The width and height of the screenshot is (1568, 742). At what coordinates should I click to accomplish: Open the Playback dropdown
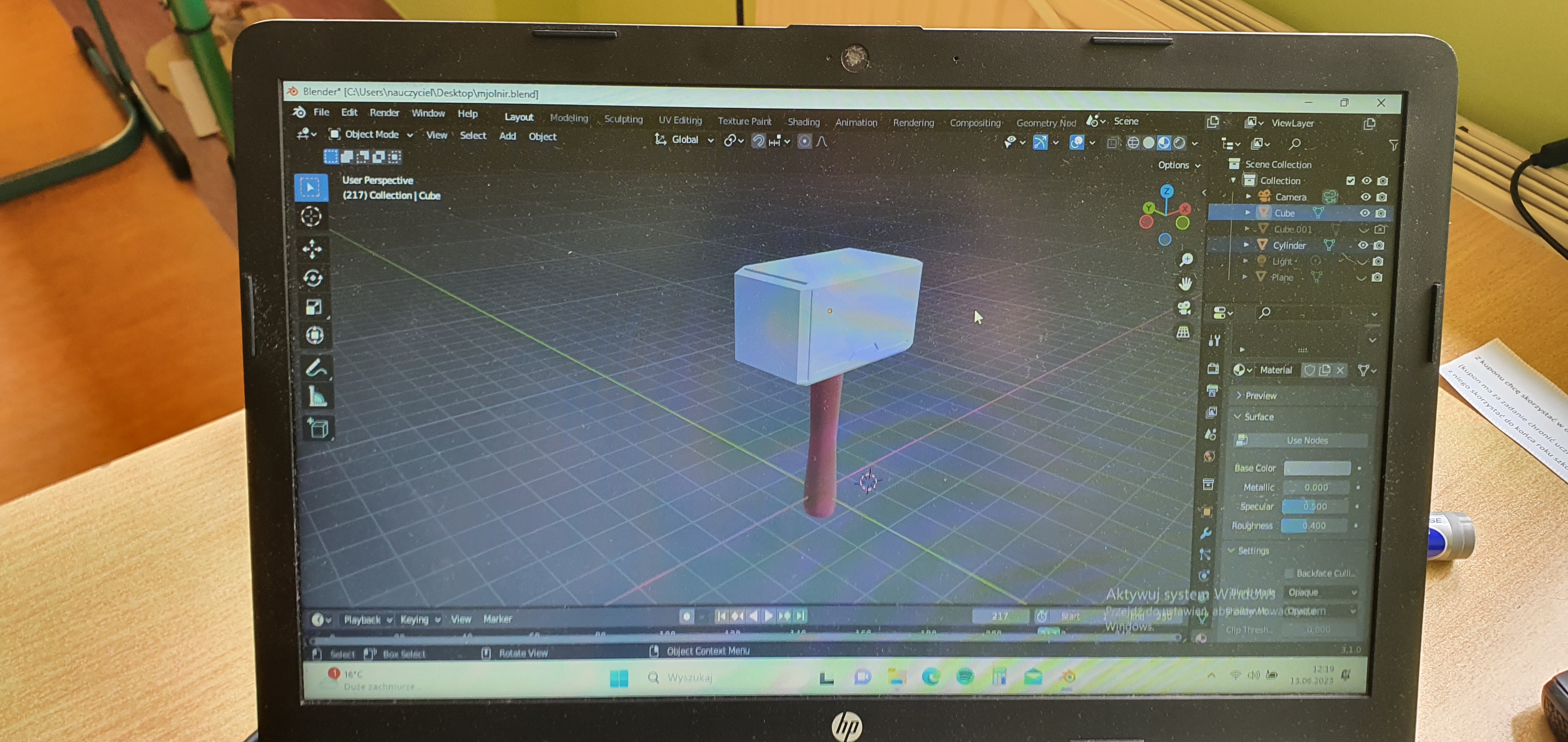click(x=367, y=619)
